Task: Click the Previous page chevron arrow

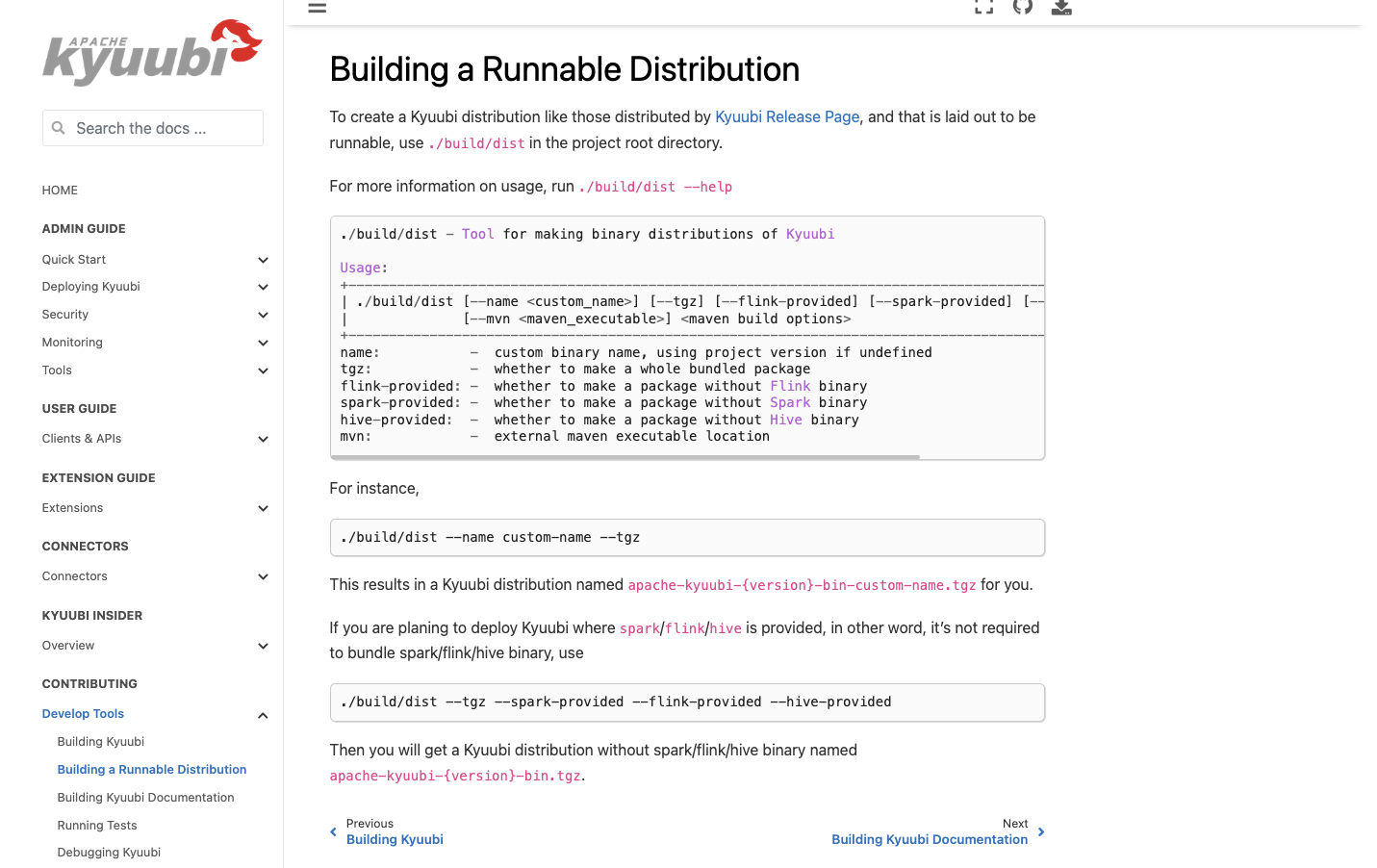Action: coord(331,831)
